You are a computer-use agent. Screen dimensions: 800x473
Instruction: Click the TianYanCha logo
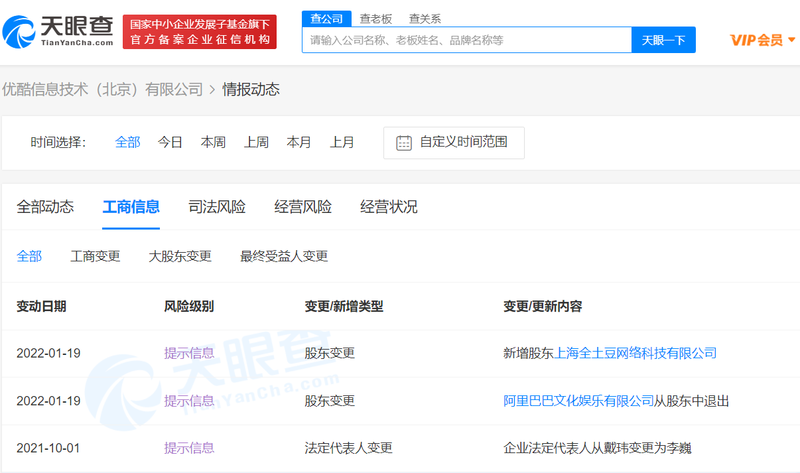pyautogui.click(x=58, y=32)
